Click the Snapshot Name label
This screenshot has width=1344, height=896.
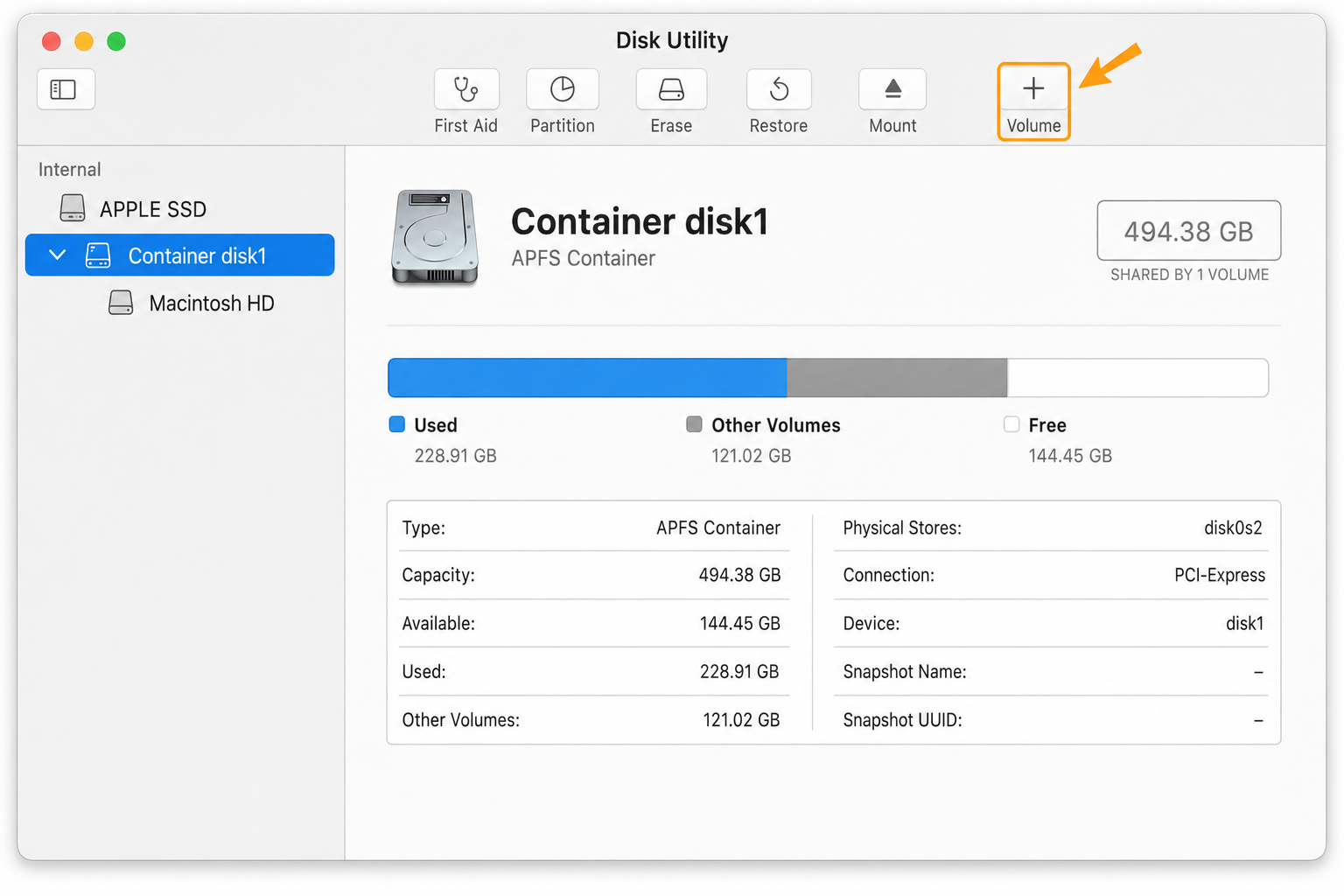pyautogui.click(x=905, y=672)
